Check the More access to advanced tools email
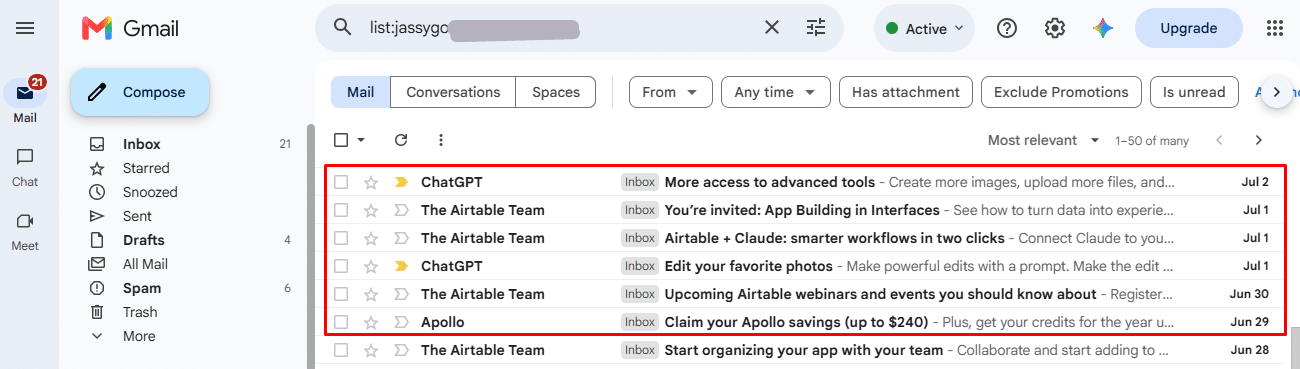 click(x=341, y=182)
